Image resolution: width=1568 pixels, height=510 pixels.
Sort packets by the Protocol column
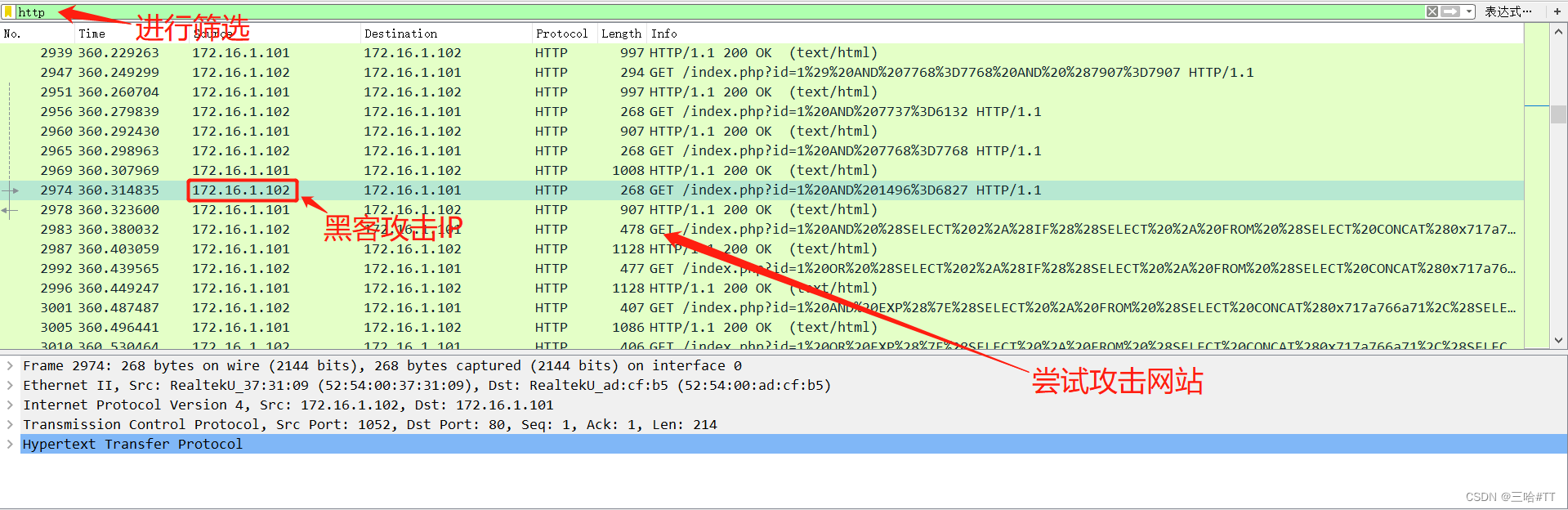[564, 34]
